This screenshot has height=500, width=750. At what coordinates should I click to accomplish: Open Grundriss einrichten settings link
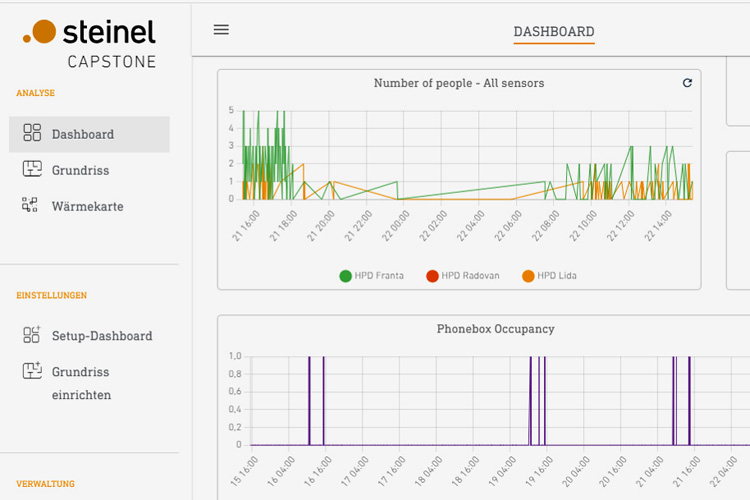[81, 383]
